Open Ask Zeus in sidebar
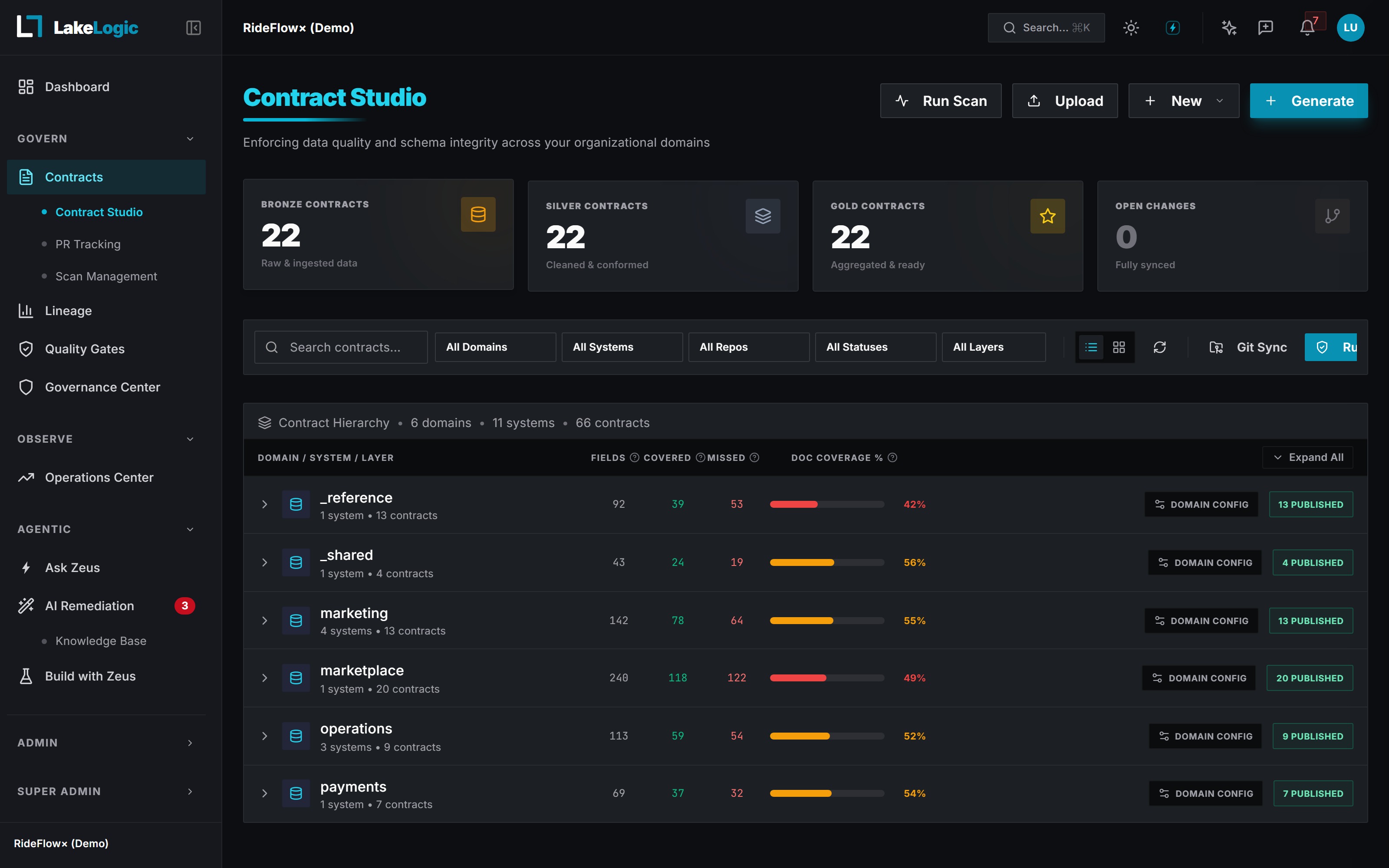 click(106, 567)
